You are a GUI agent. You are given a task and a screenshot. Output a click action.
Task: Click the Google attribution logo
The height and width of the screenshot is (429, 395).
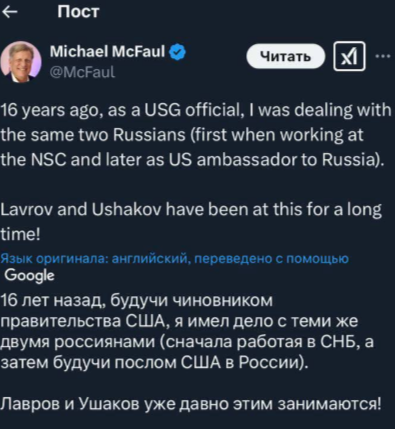[29, 276]
